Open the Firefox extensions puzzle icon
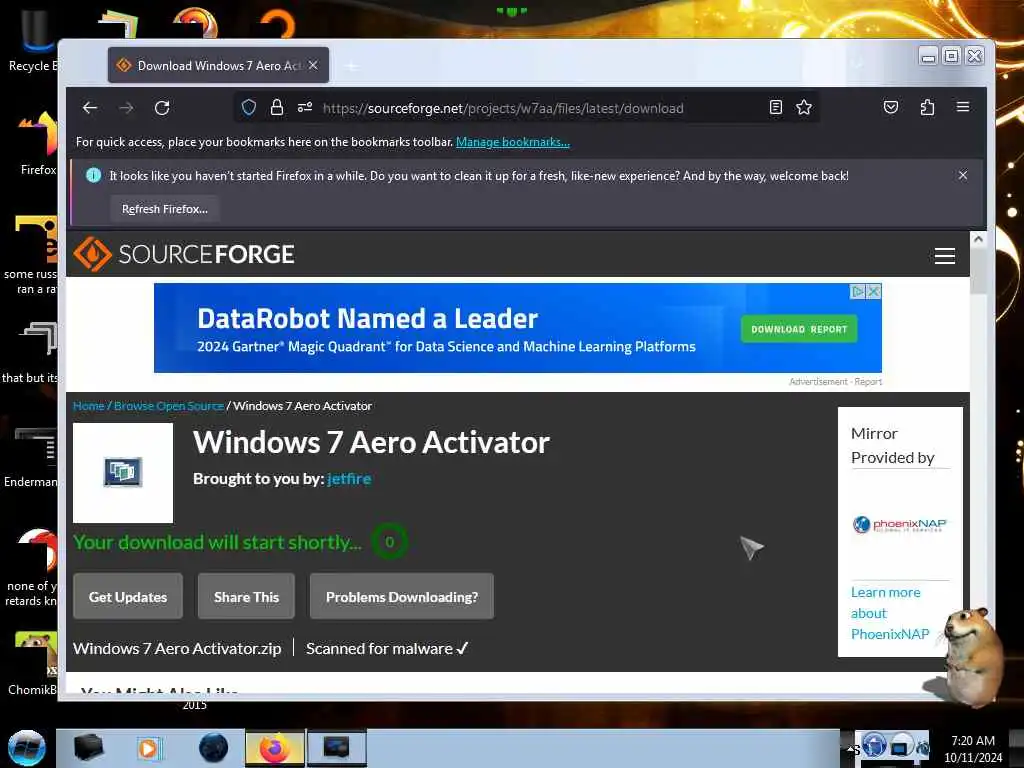The height and width of the screenshot is (768, 1024). [927, 107]
